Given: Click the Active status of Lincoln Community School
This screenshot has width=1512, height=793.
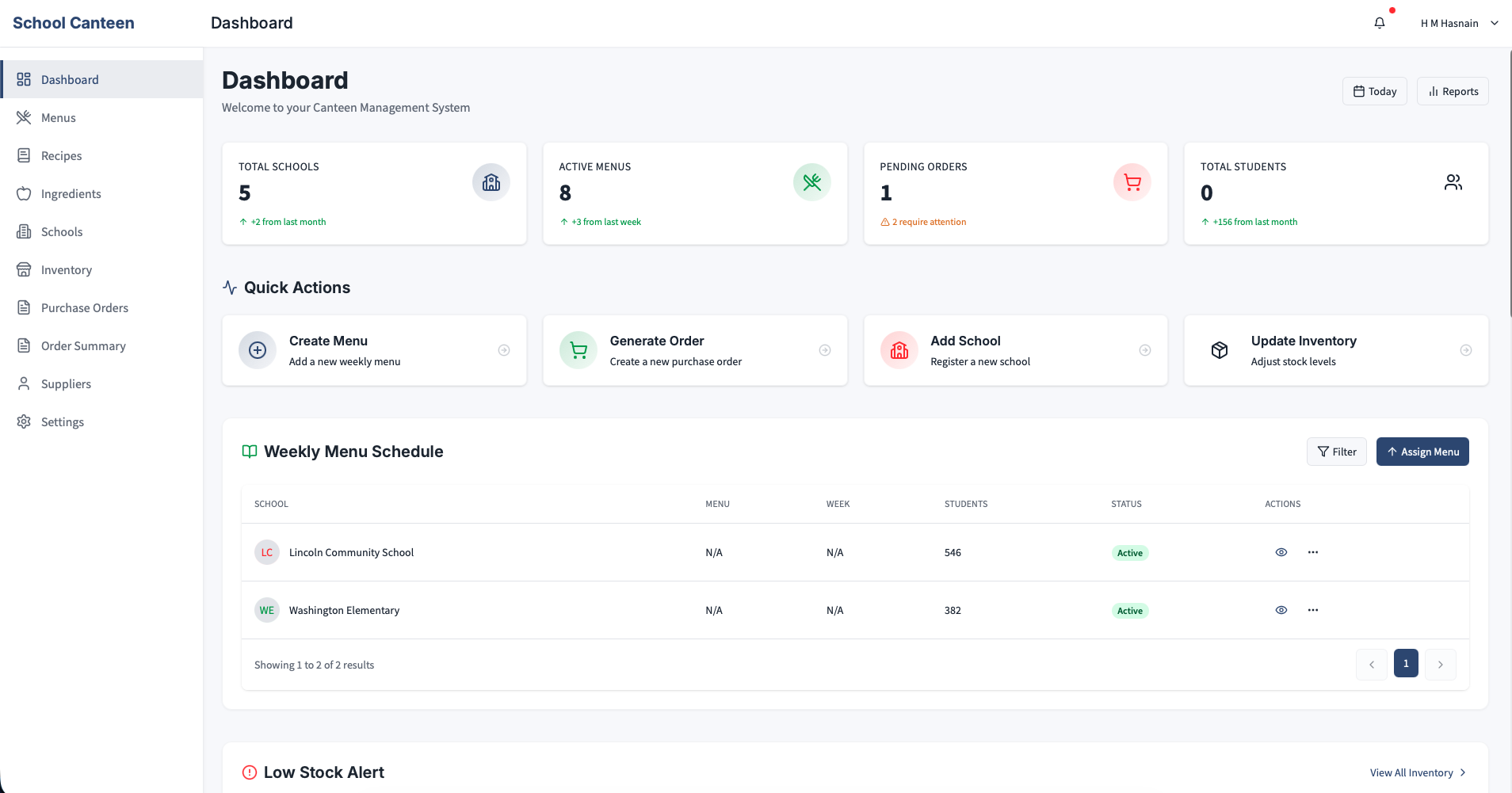Looking at the screenshot, I should pyautogui.click(x=1130, y=553).
